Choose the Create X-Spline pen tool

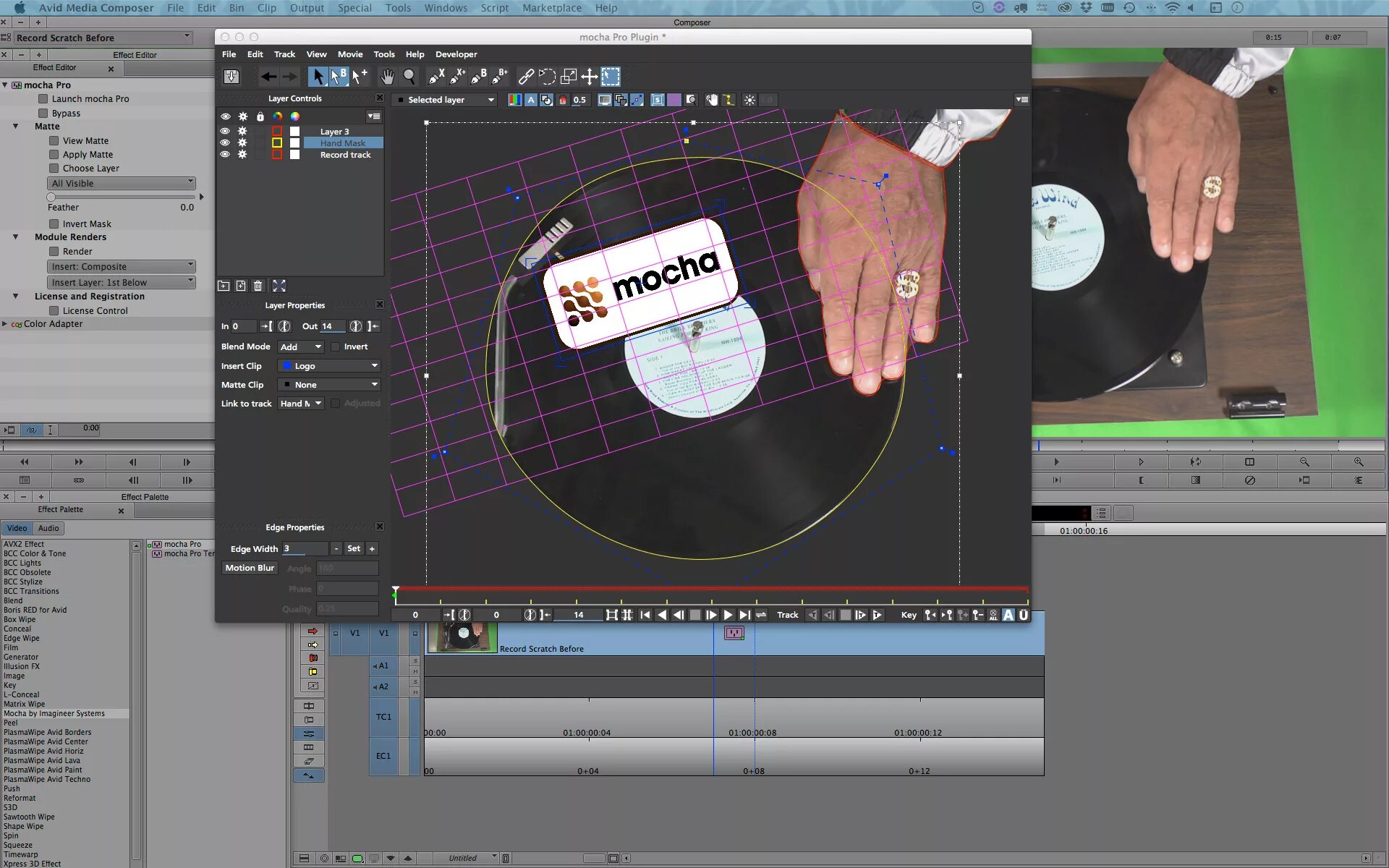point(436,77)
